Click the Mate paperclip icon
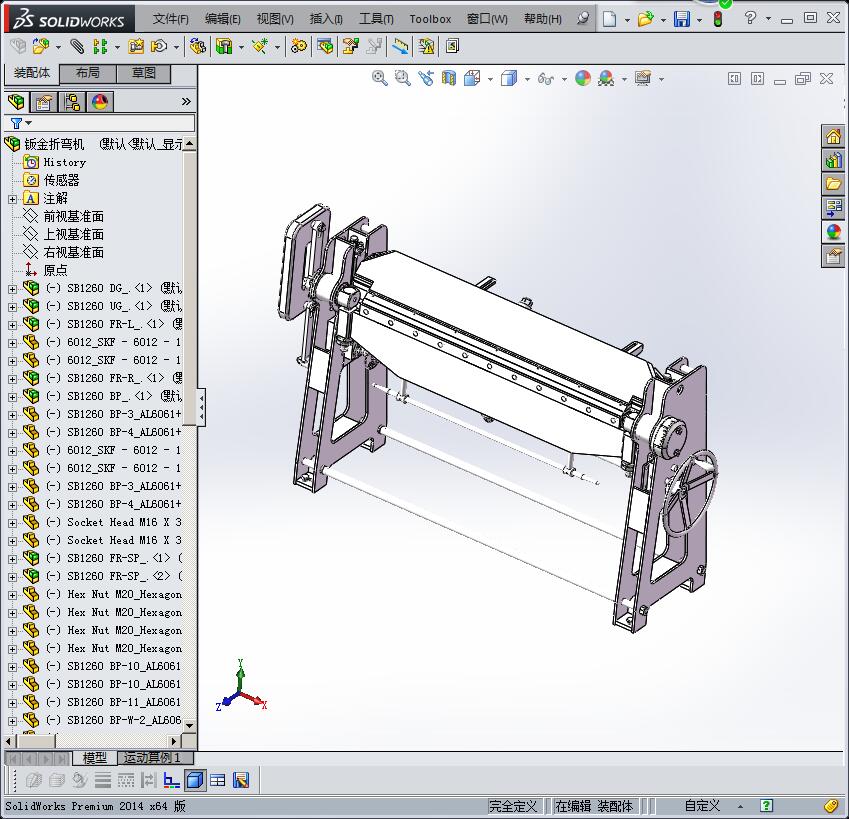The image size is (849, 819). coord(77,47)
